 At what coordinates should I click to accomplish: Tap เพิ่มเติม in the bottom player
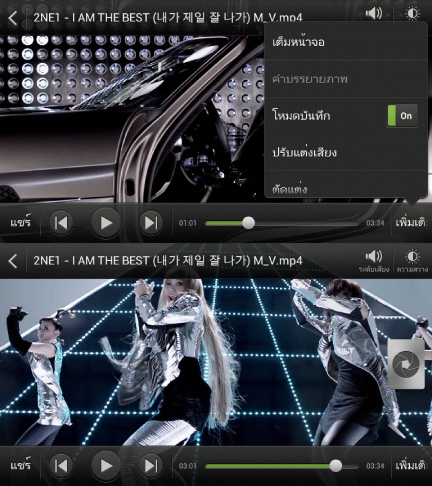[412, 466]
